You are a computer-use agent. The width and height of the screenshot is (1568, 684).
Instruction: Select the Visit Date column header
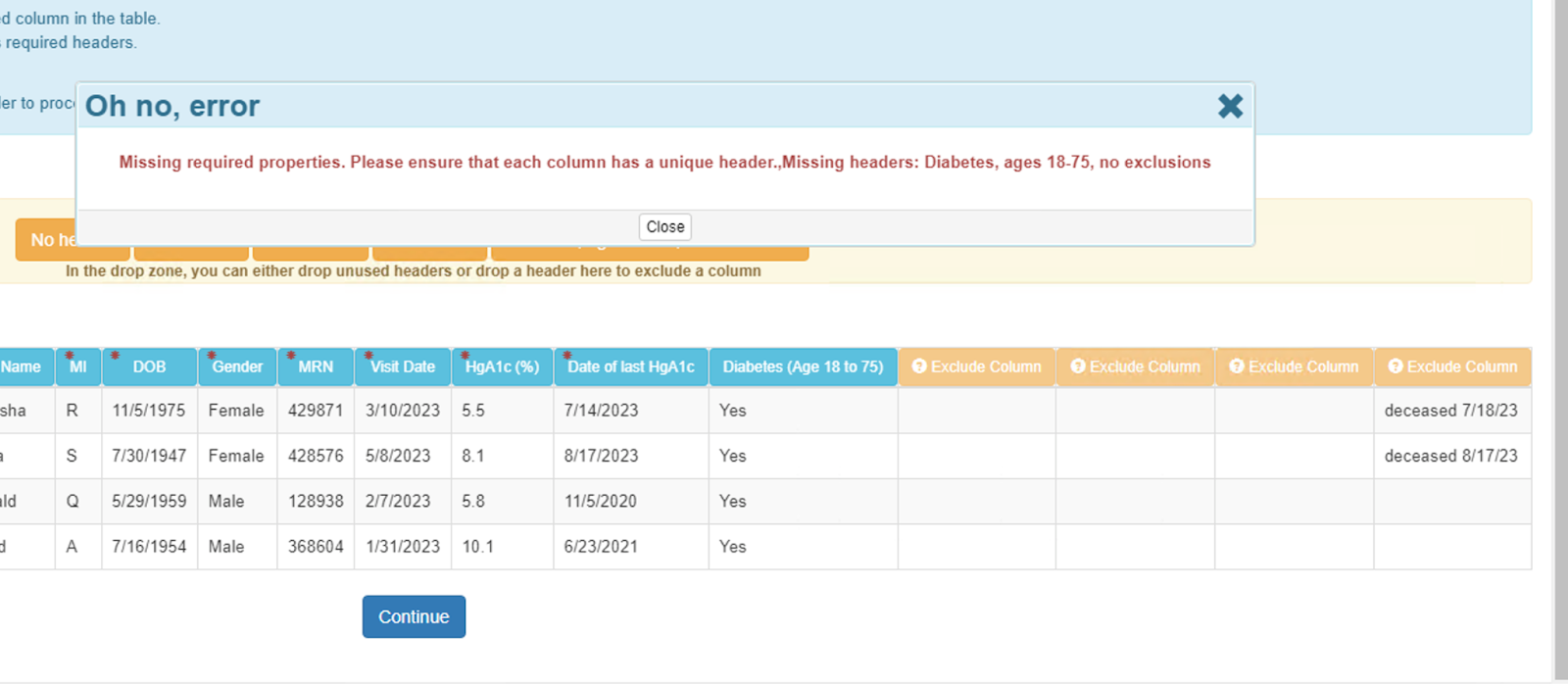402,367
